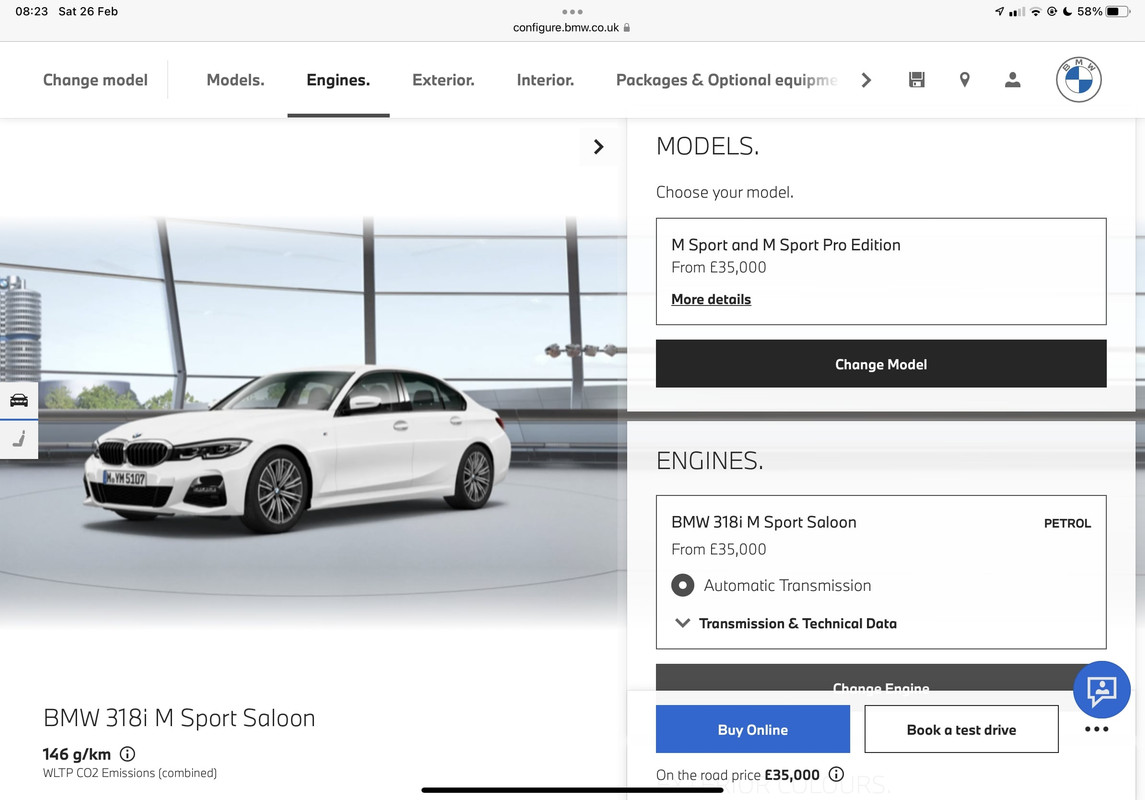The width and height of the screenshot is (1145, 800).
Task: Open the three-dot more options menu
Action: 1097,729
